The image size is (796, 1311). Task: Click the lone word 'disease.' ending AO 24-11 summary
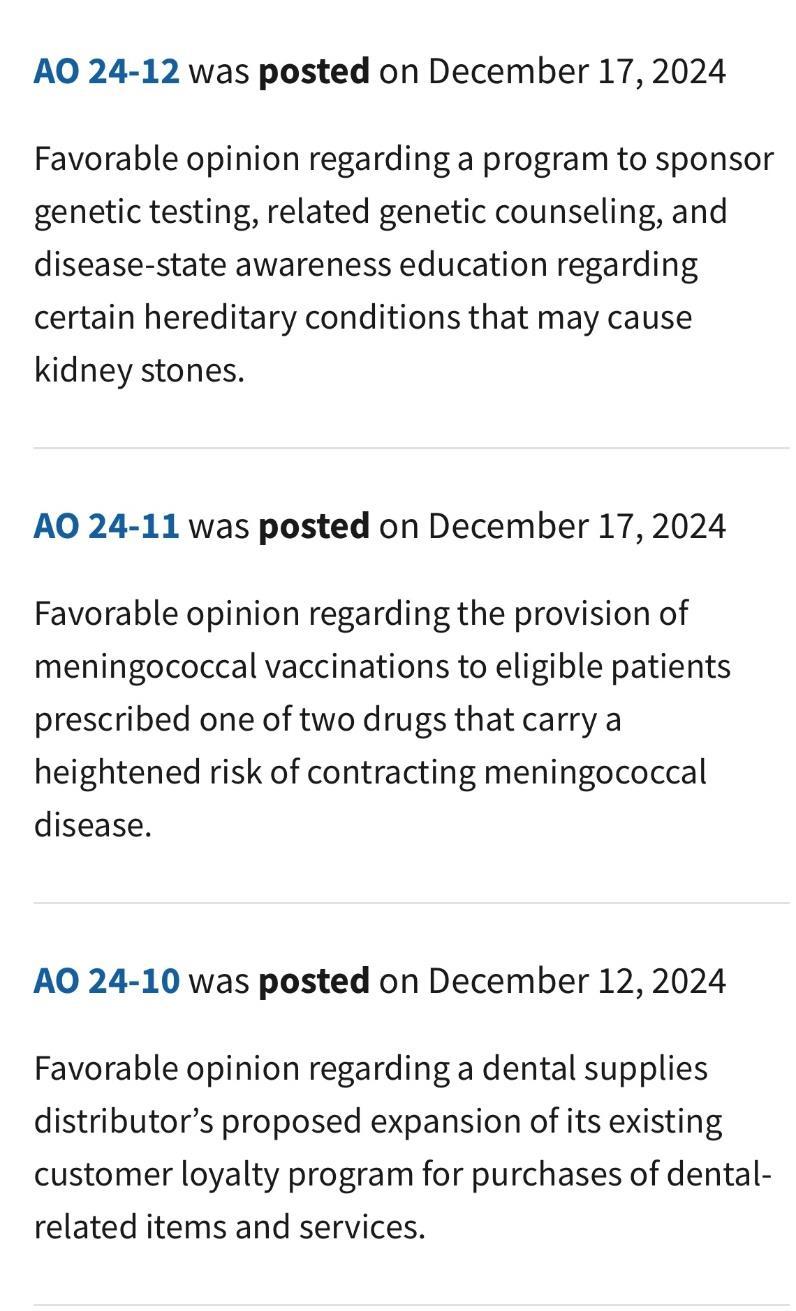92,825
